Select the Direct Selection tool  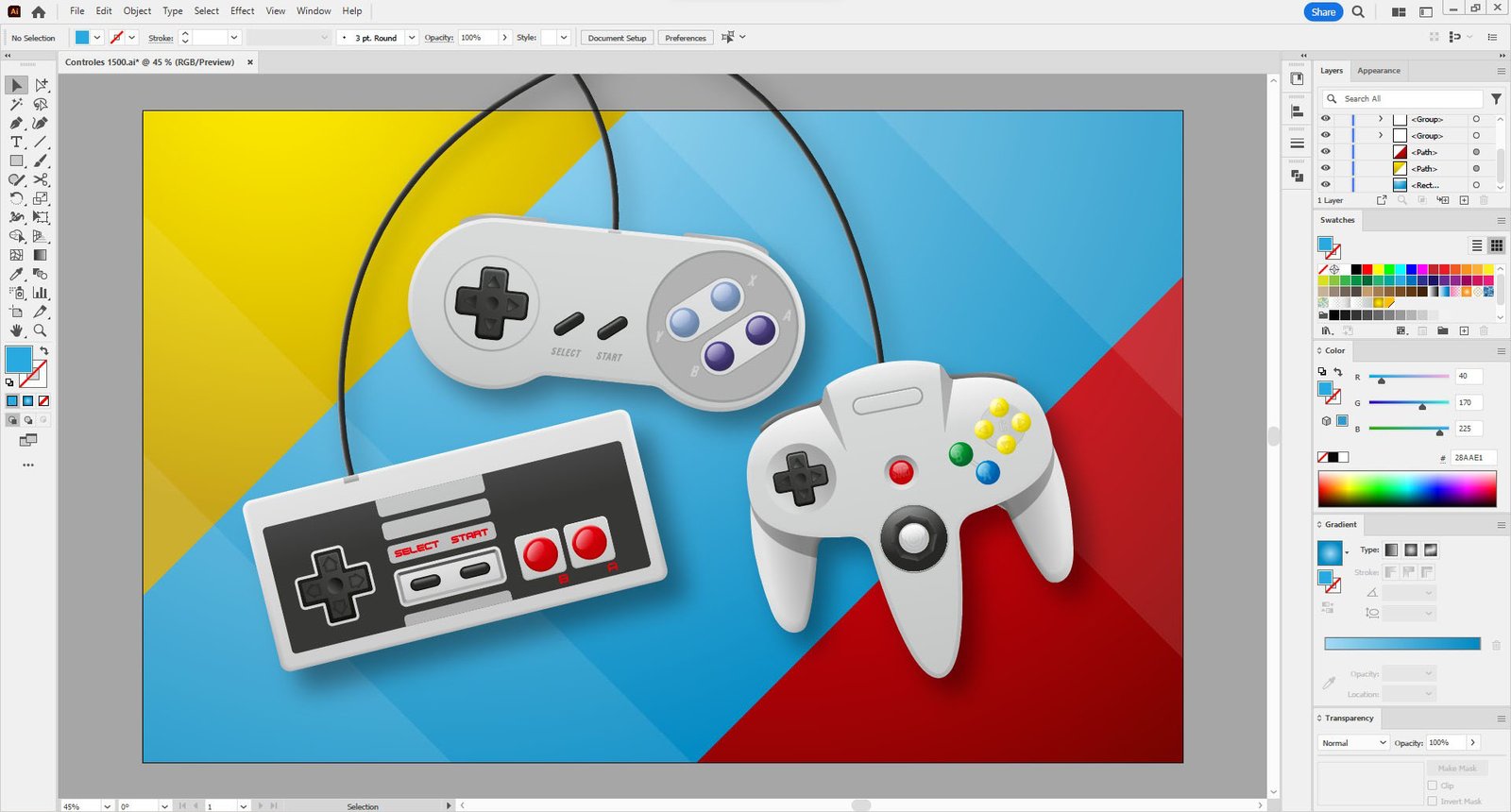41,85
